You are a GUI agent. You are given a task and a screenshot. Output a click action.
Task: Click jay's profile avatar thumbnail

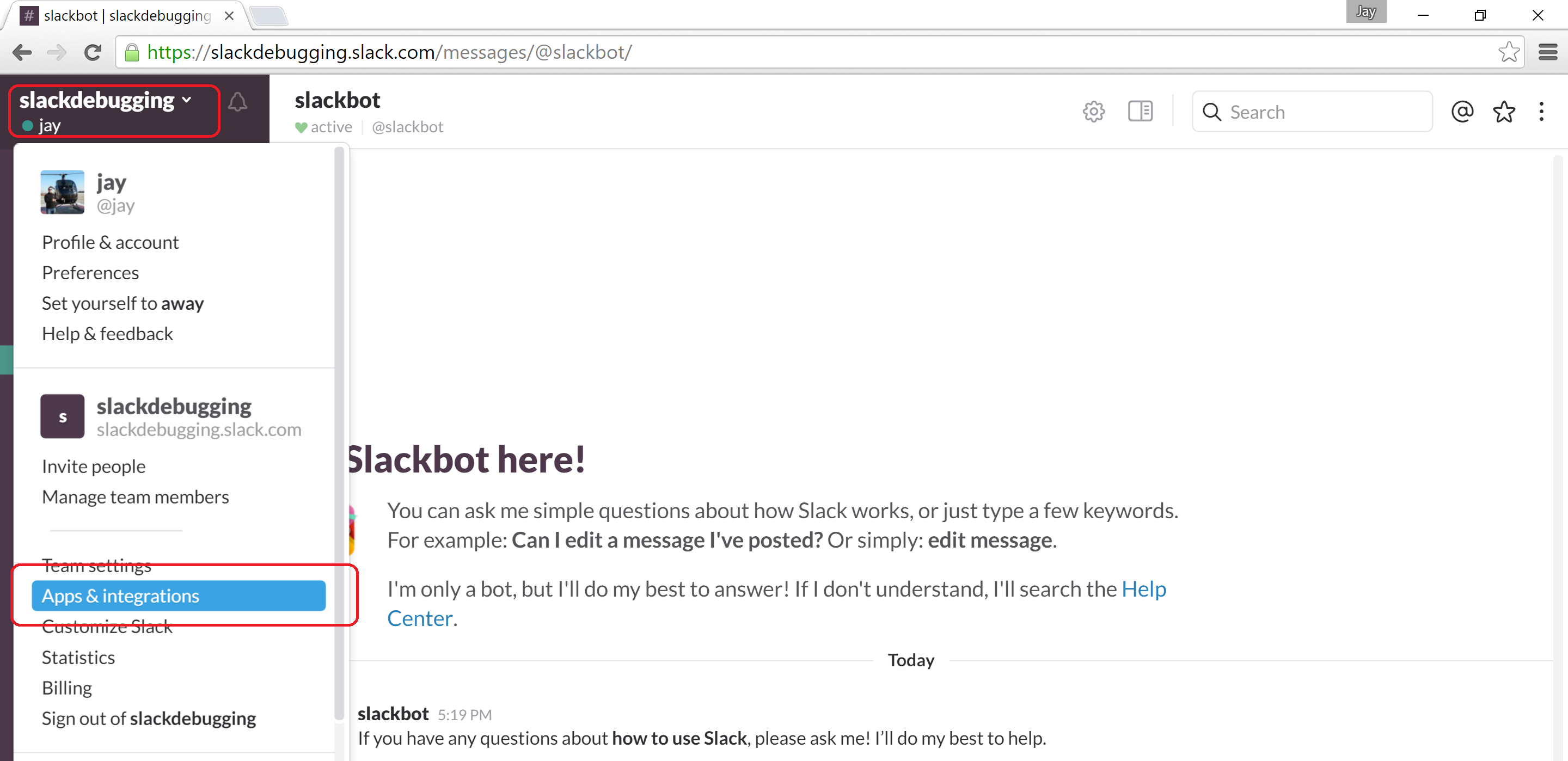(x=62, y=192)
